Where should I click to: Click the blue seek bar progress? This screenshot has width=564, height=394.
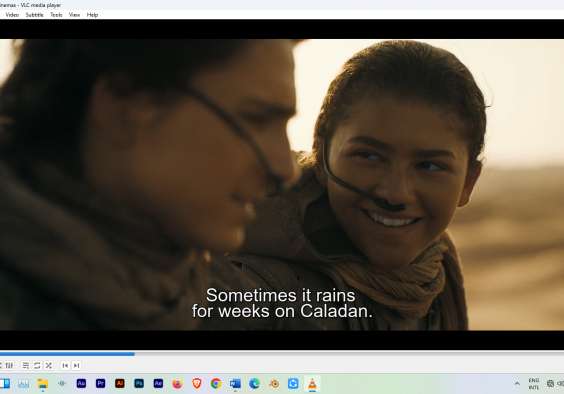coord(67,354)
